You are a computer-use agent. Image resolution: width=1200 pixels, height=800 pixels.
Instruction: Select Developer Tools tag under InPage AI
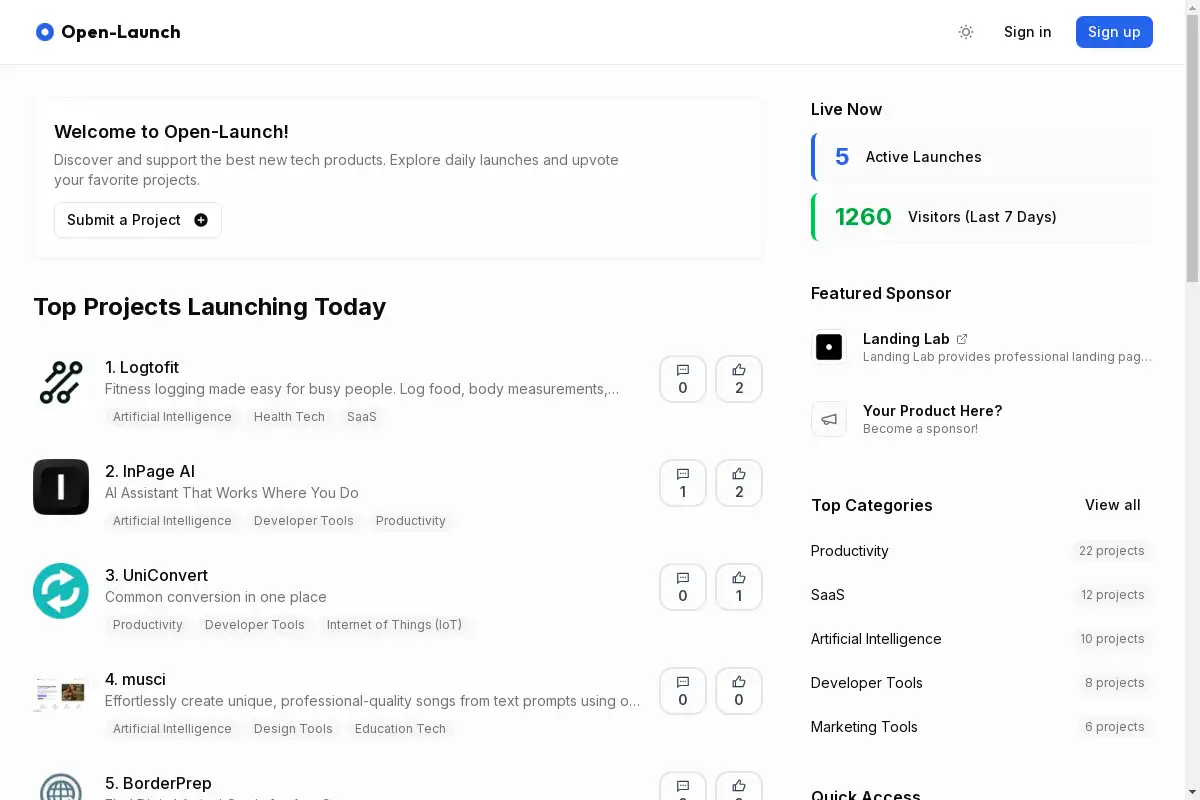click(x=304, y=521)
